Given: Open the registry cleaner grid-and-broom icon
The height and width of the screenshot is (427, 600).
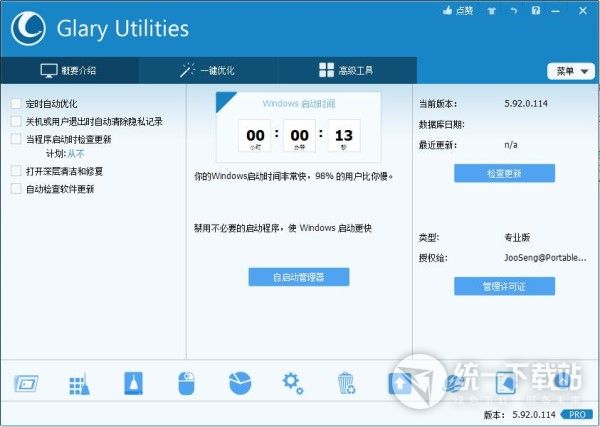Looking at the screenshot, I should click(79, 384).
